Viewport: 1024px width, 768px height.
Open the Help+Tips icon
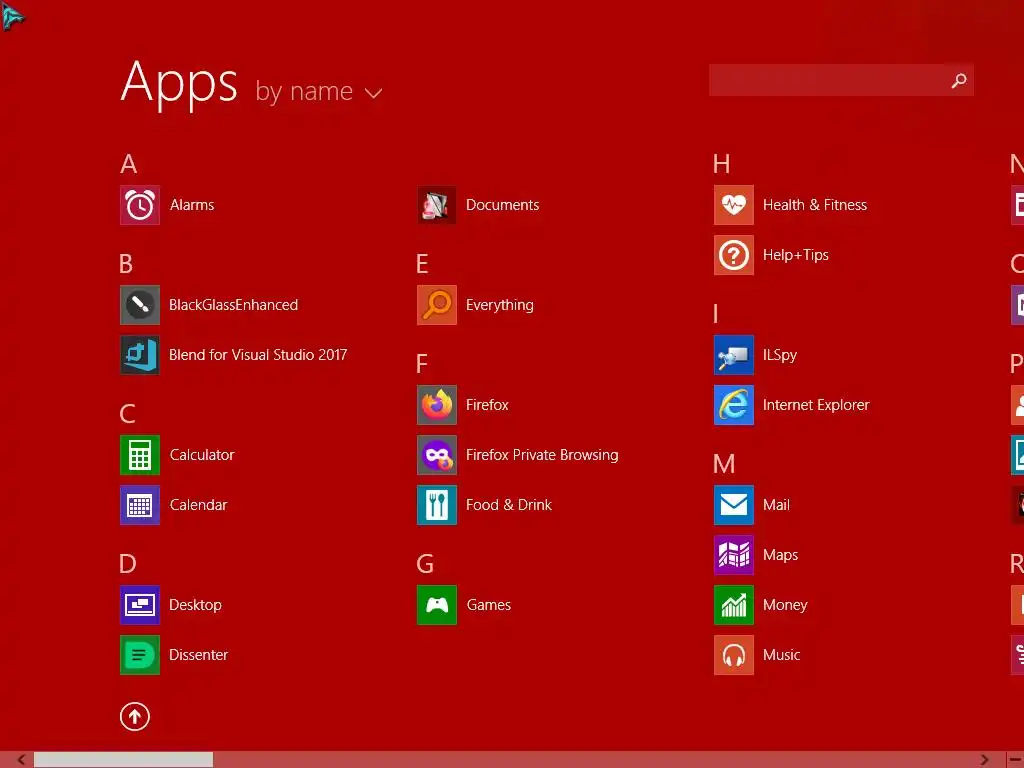(734, 255)
